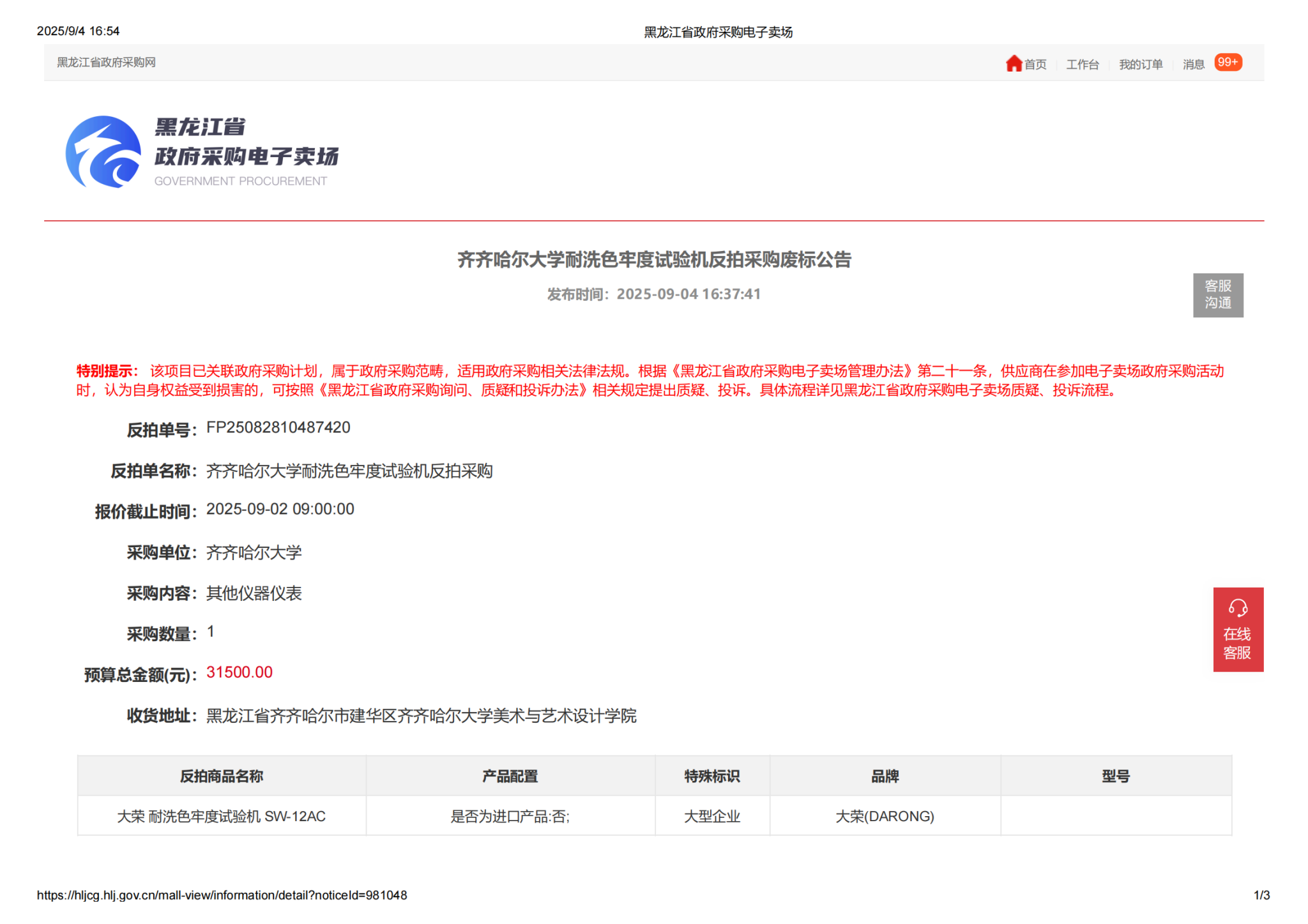
Task: Click the 黑龙江省政府采购网 link at top left
Action: point(106,63)
